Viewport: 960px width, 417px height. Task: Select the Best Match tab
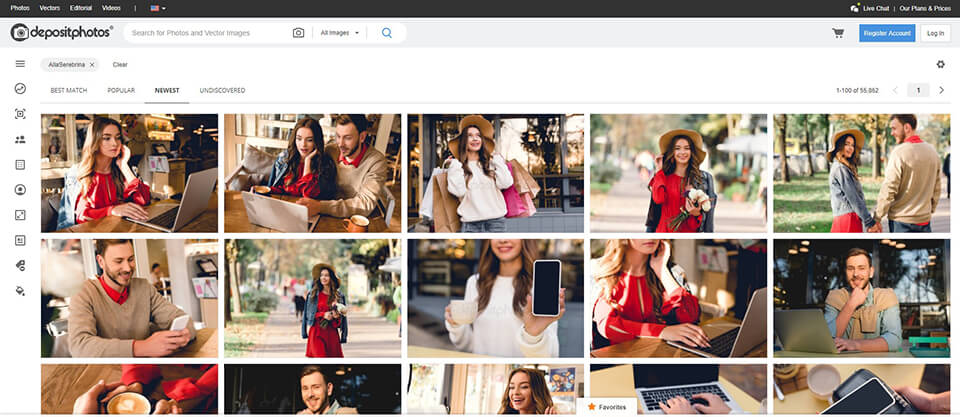pyautogui.click(x=69, y=90)
